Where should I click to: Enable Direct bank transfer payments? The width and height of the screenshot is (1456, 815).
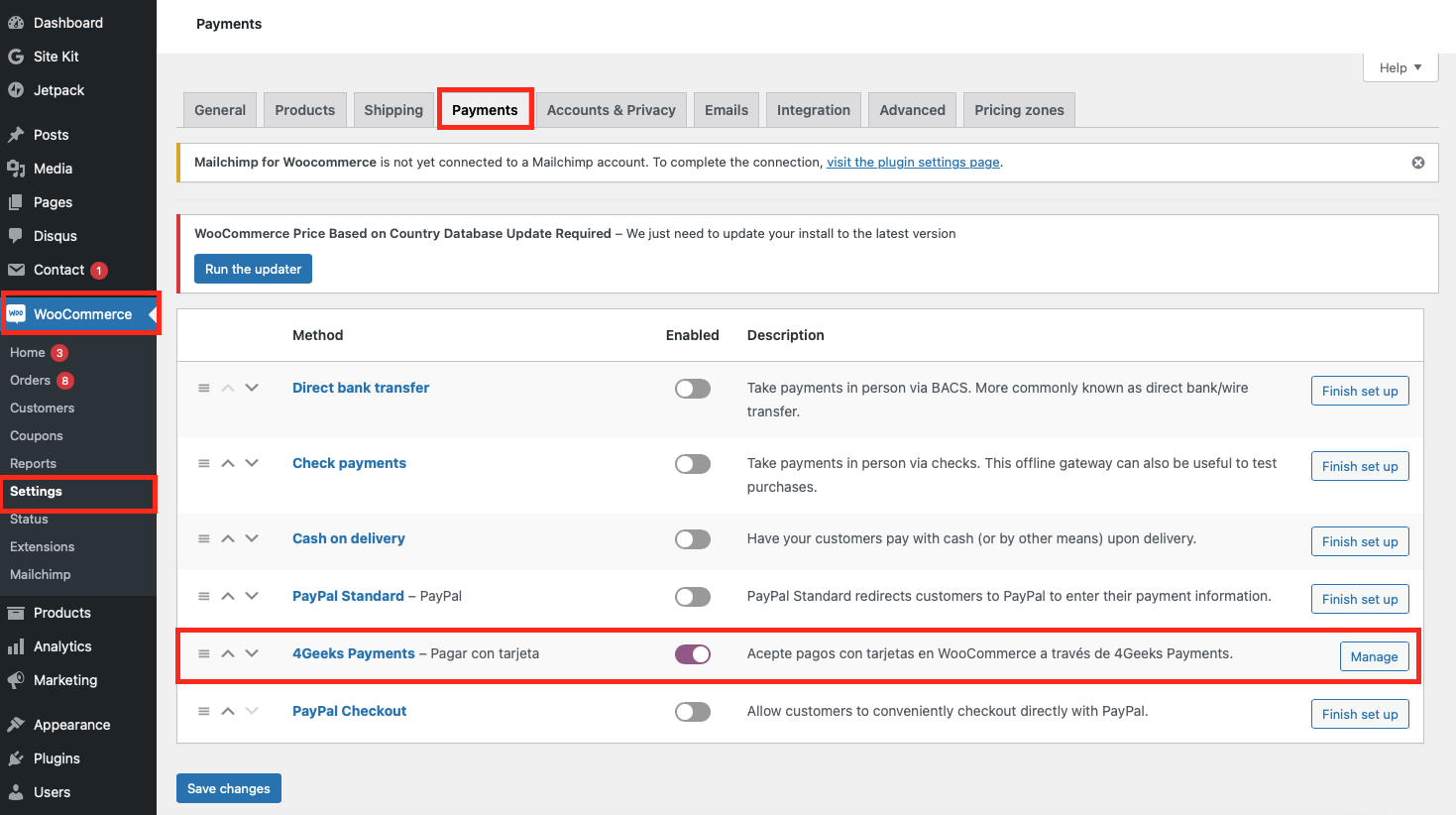(692, 388)
